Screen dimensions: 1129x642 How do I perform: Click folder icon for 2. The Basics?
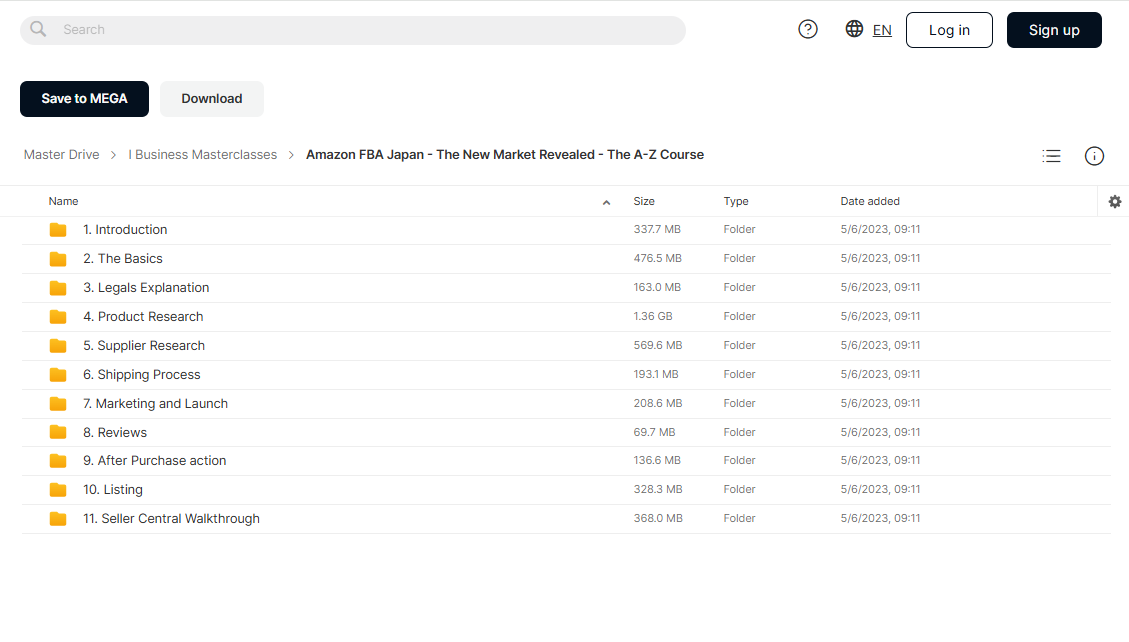tap(58, 258)
